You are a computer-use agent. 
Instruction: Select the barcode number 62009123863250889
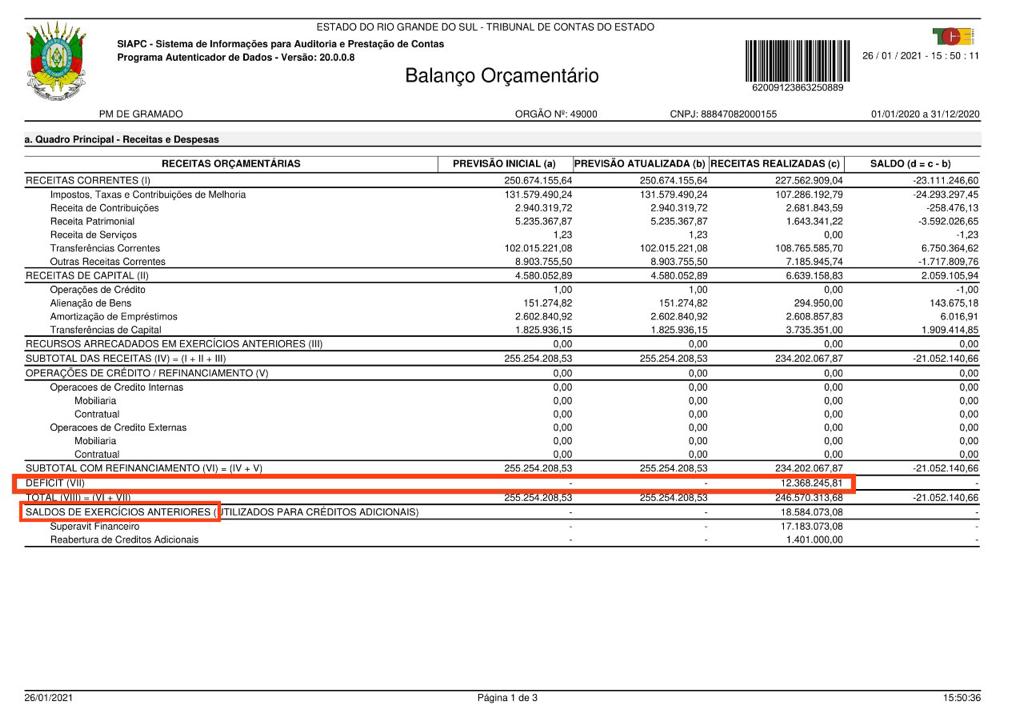click(797, 87)
